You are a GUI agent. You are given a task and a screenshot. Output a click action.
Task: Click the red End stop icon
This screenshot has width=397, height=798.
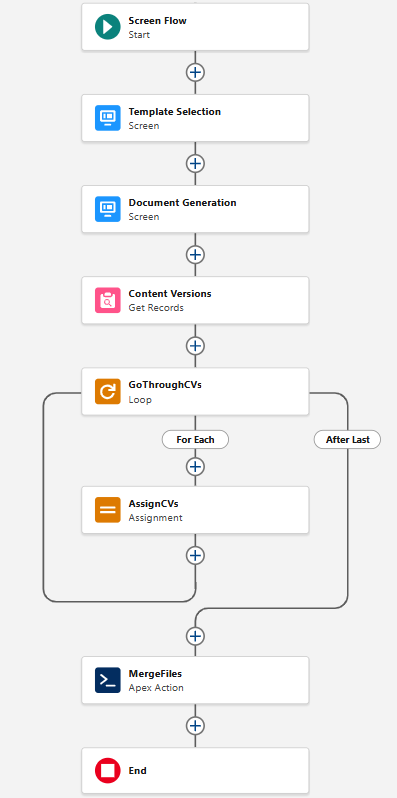[107, 771]
